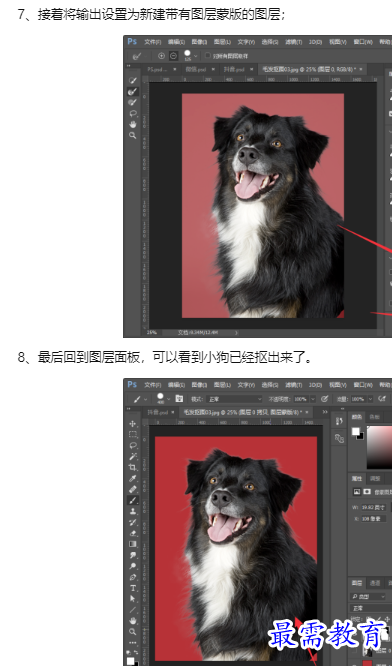Pick a color in the Color panel field
392x666 pixels.
pyautogui.click(x=380, y=446)
